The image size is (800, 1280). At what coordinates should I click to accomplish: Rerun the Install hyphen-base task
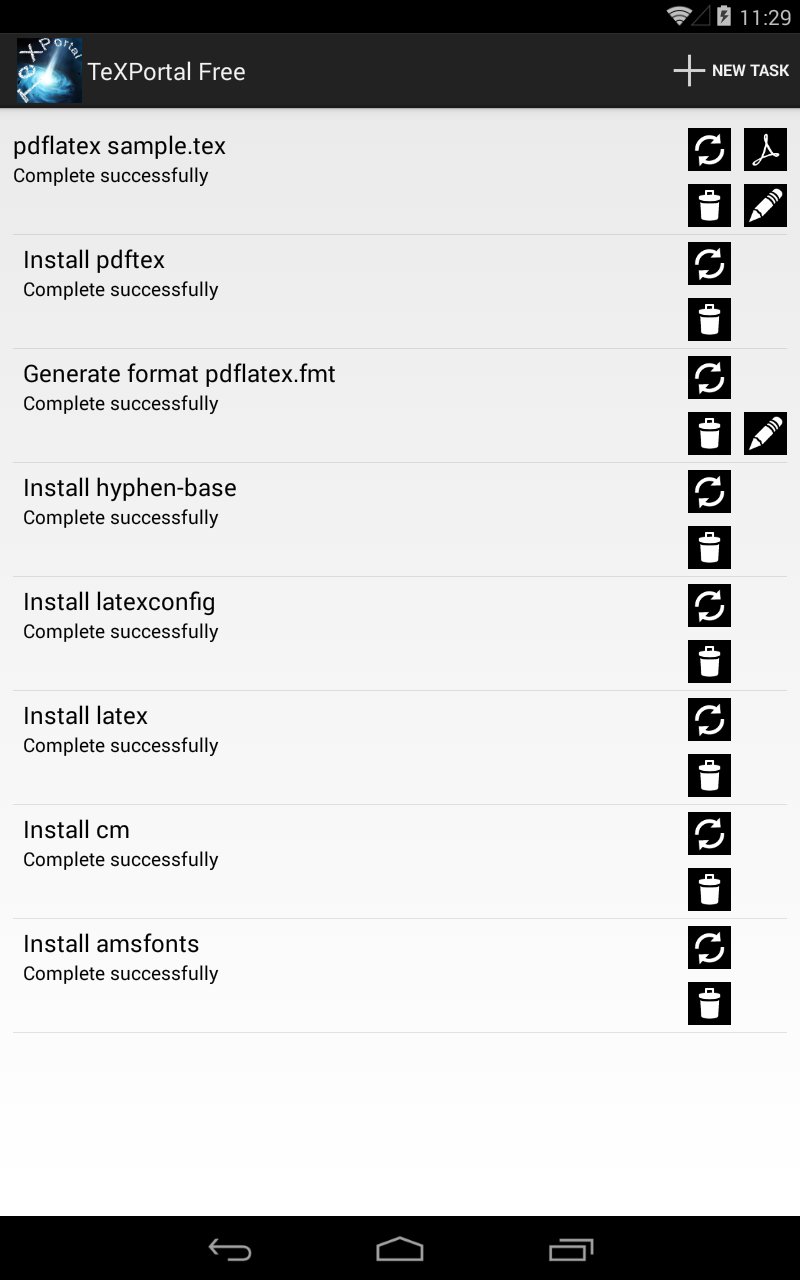(x=709, y=492)
